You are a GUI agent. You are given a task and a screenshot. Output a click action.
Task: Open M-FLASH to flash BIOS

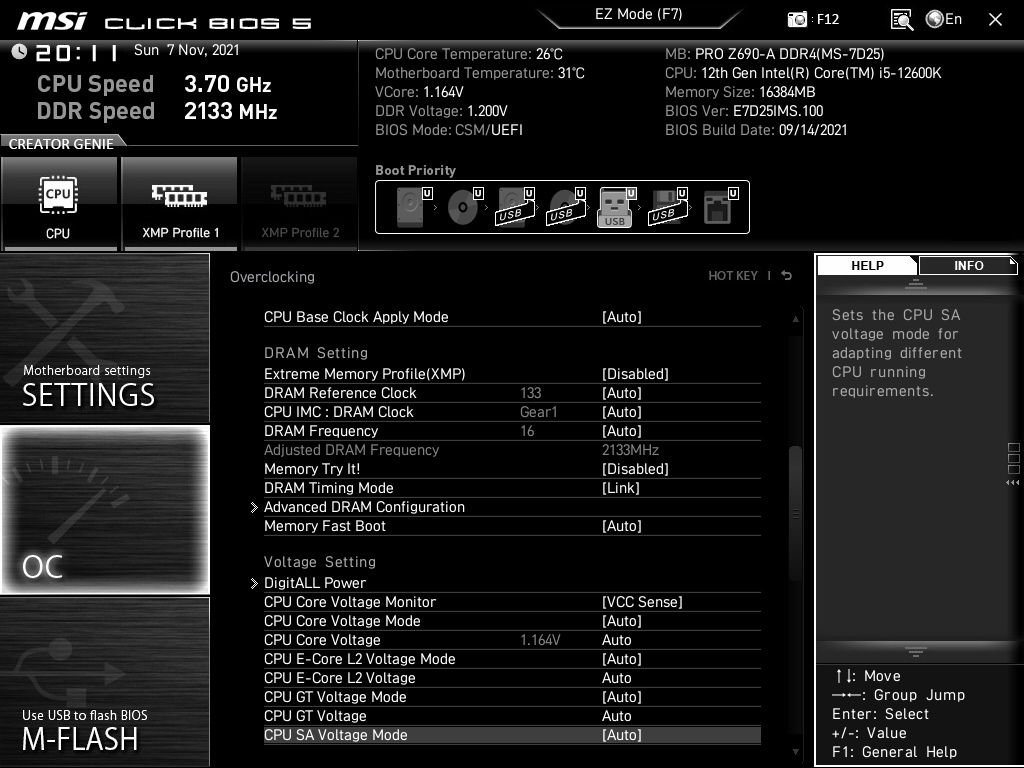pos(105,682)
